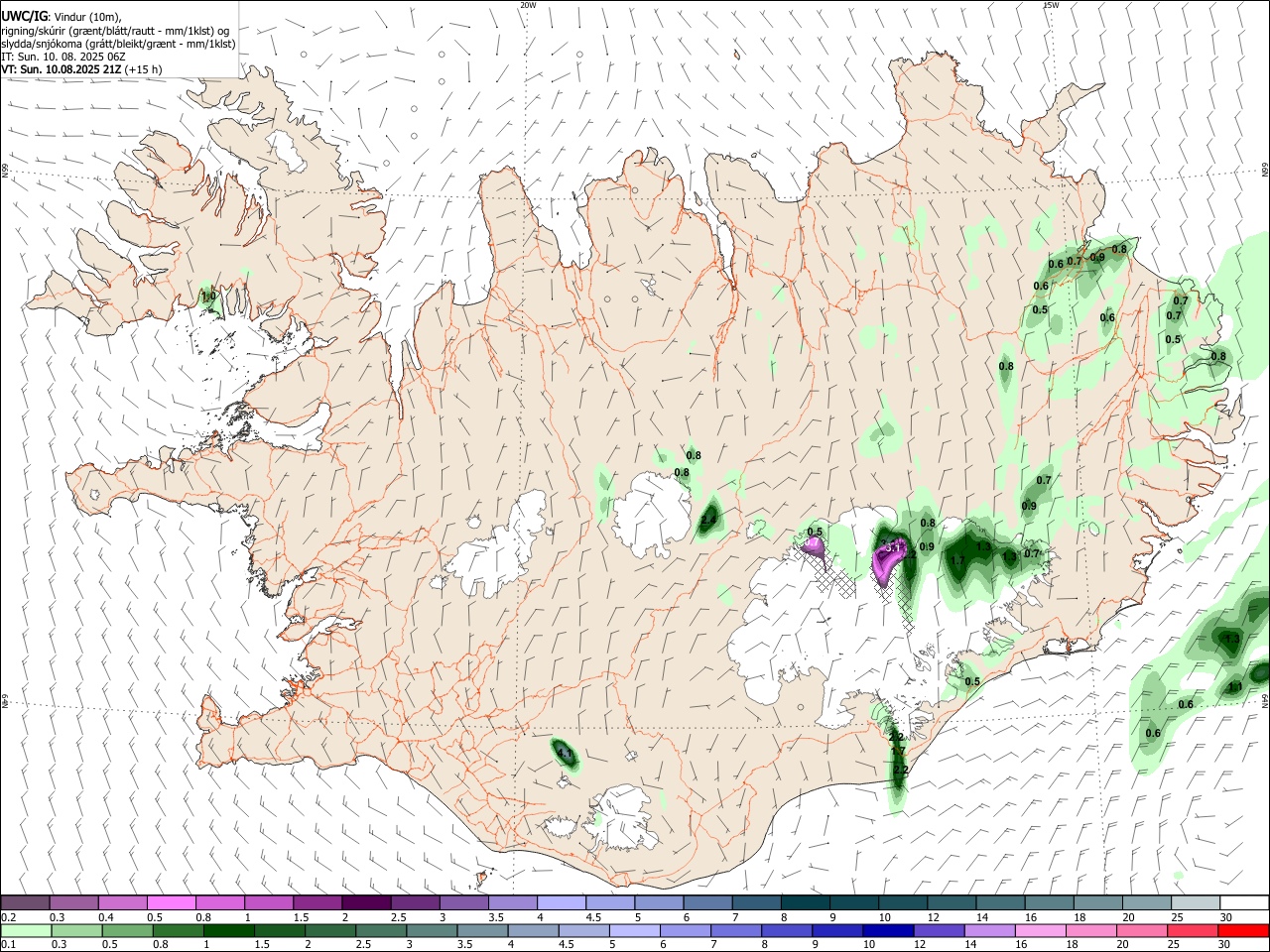Click the 0.2 swatch in the upper purple legend

pos(25,902)
